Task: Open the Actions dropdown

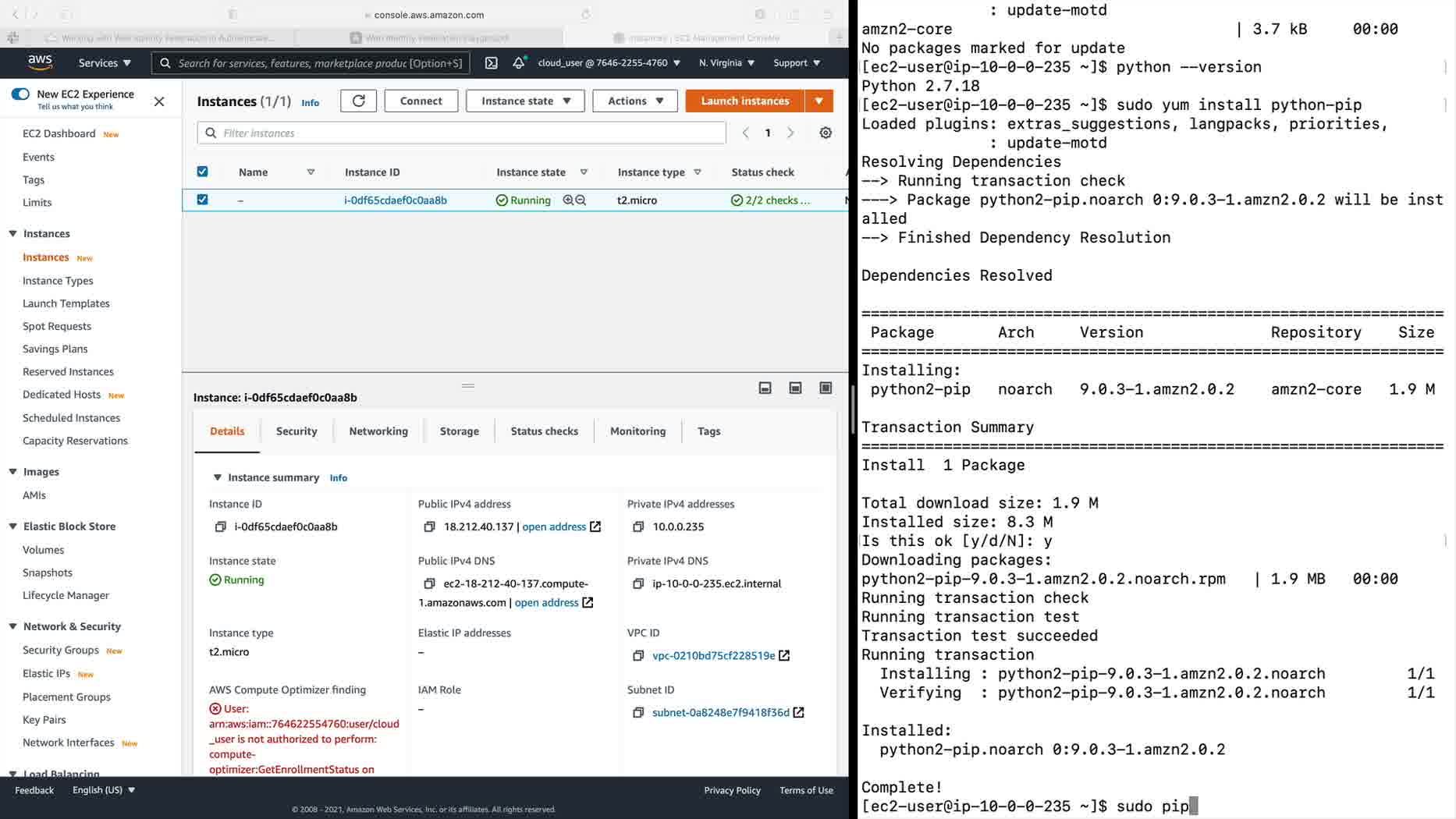Action: [635, 101]
